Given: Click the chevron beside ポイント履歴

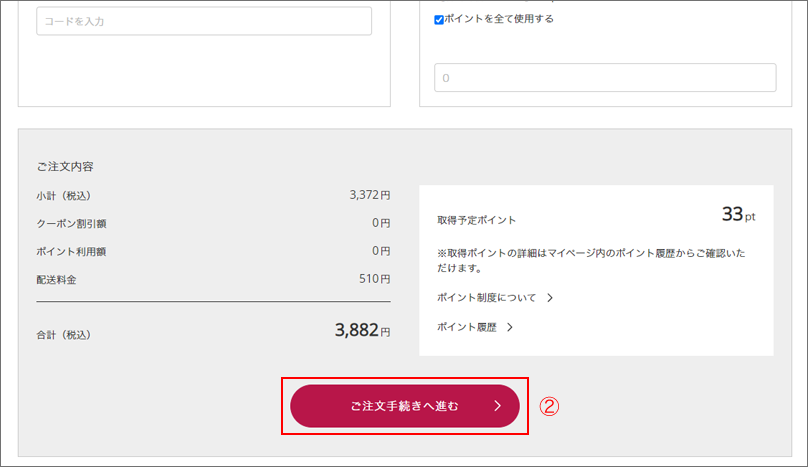Looking at the screenshot, I should pyautogui.click(x=510, y=327).
